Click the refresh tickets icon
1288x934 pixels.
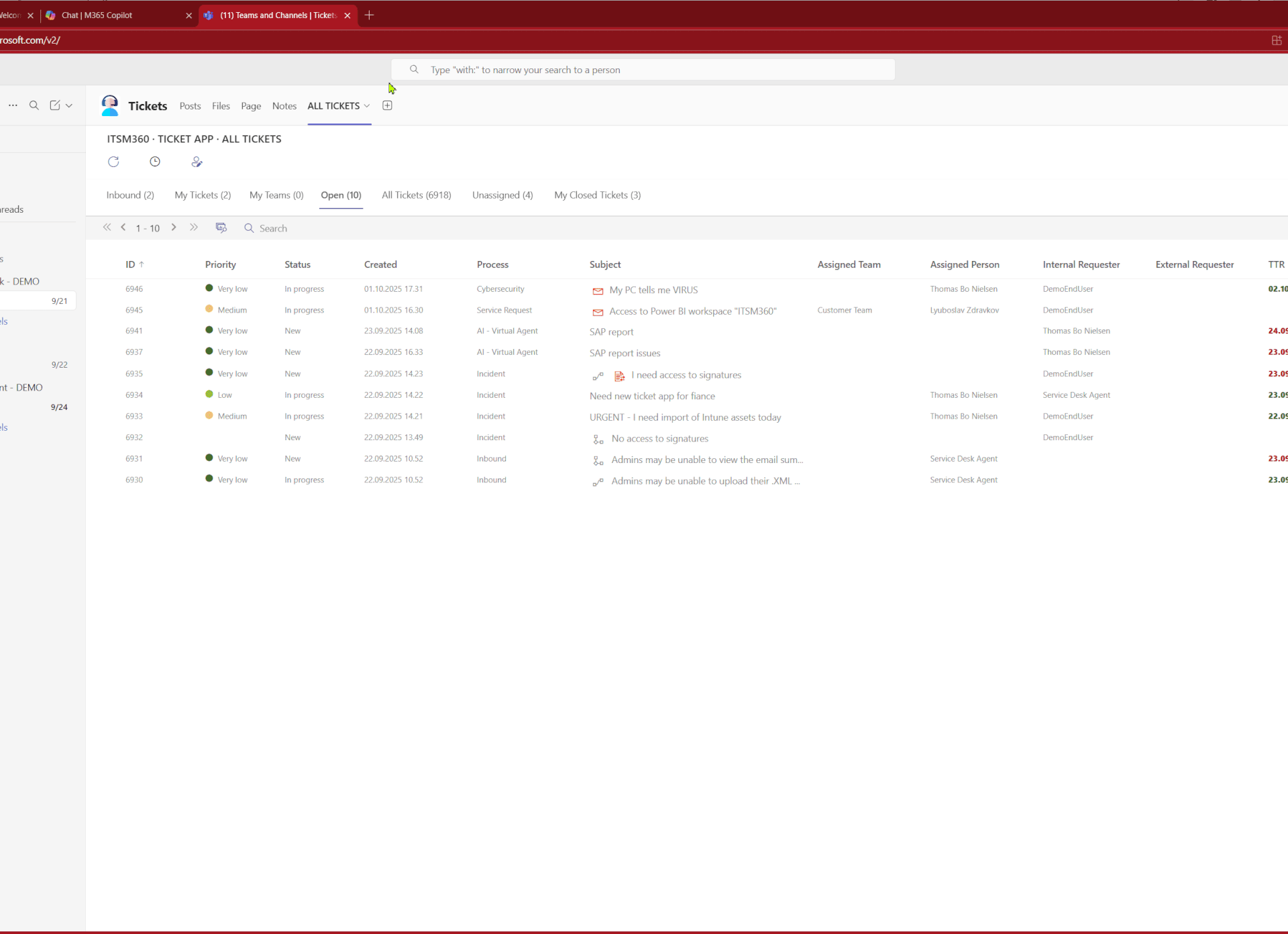[x=113, y=162]
